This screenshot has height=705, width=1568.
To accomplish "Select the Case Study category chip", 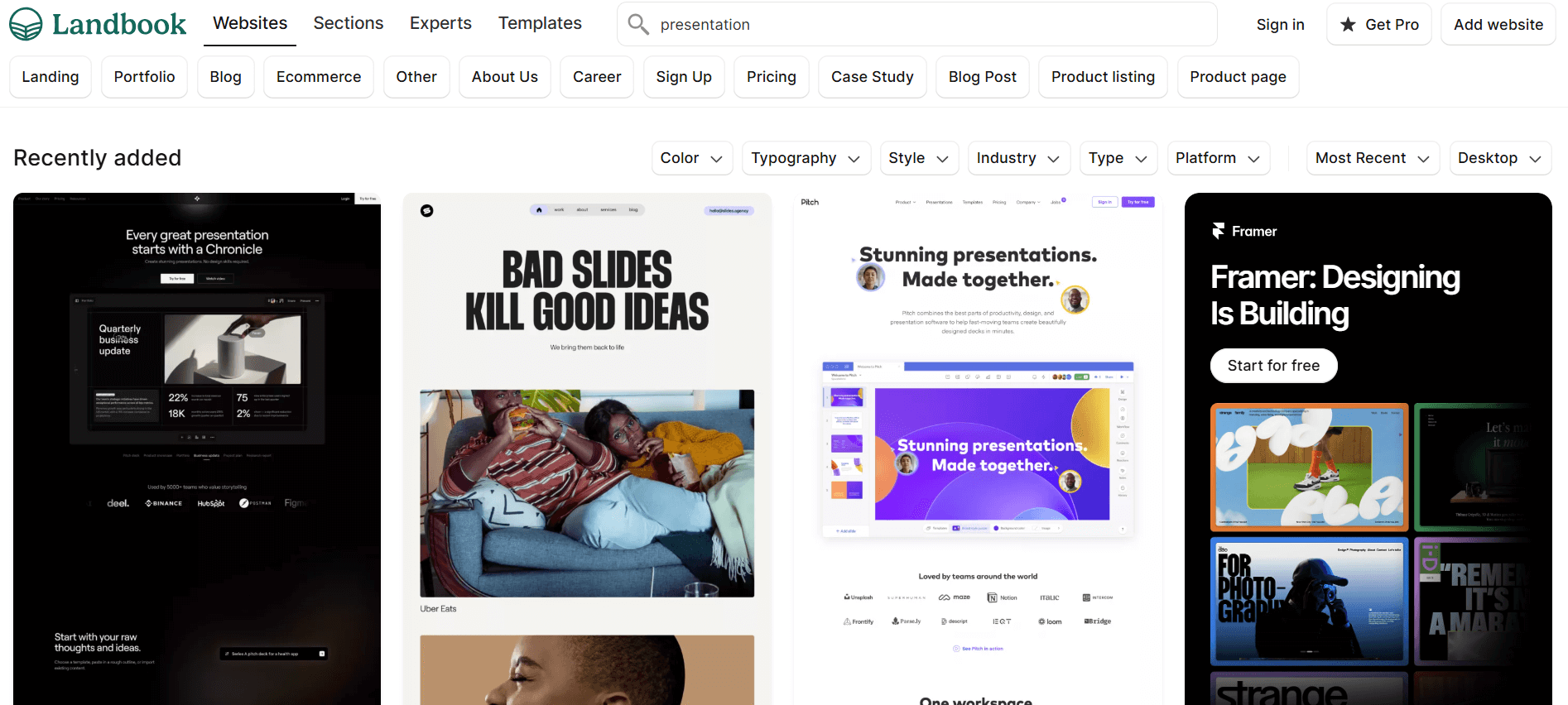I will coord(873,77).
